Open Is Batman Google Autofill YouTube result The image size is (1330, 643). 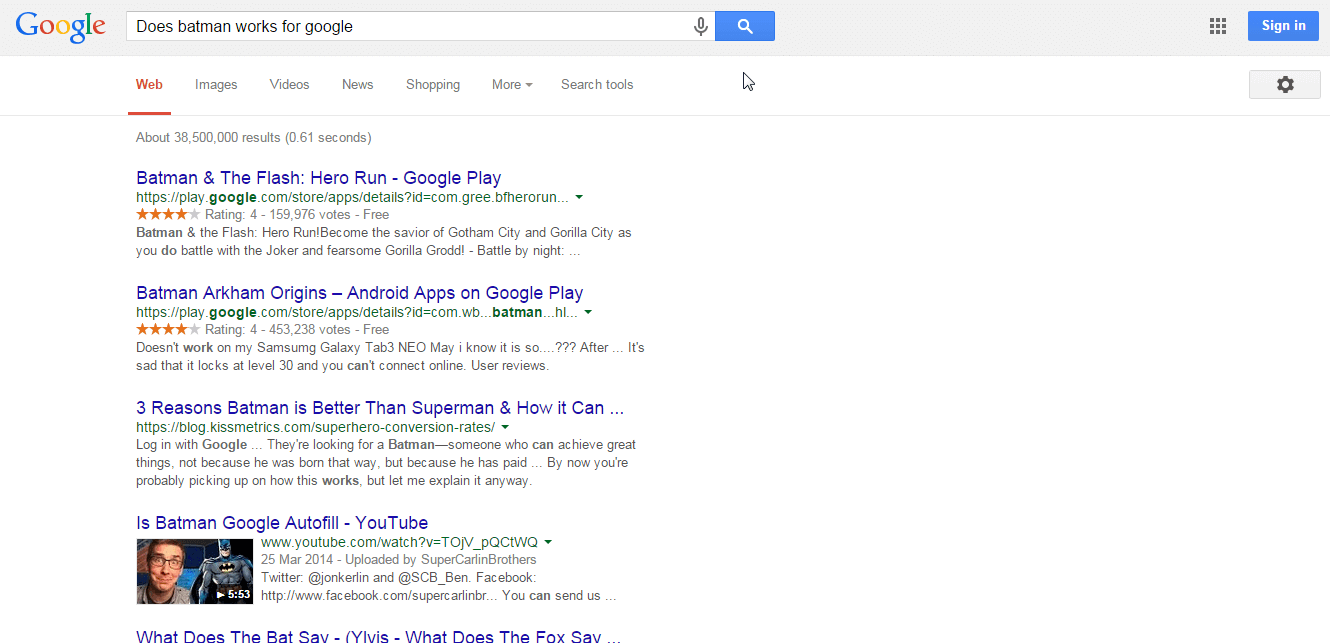point(282,523)
